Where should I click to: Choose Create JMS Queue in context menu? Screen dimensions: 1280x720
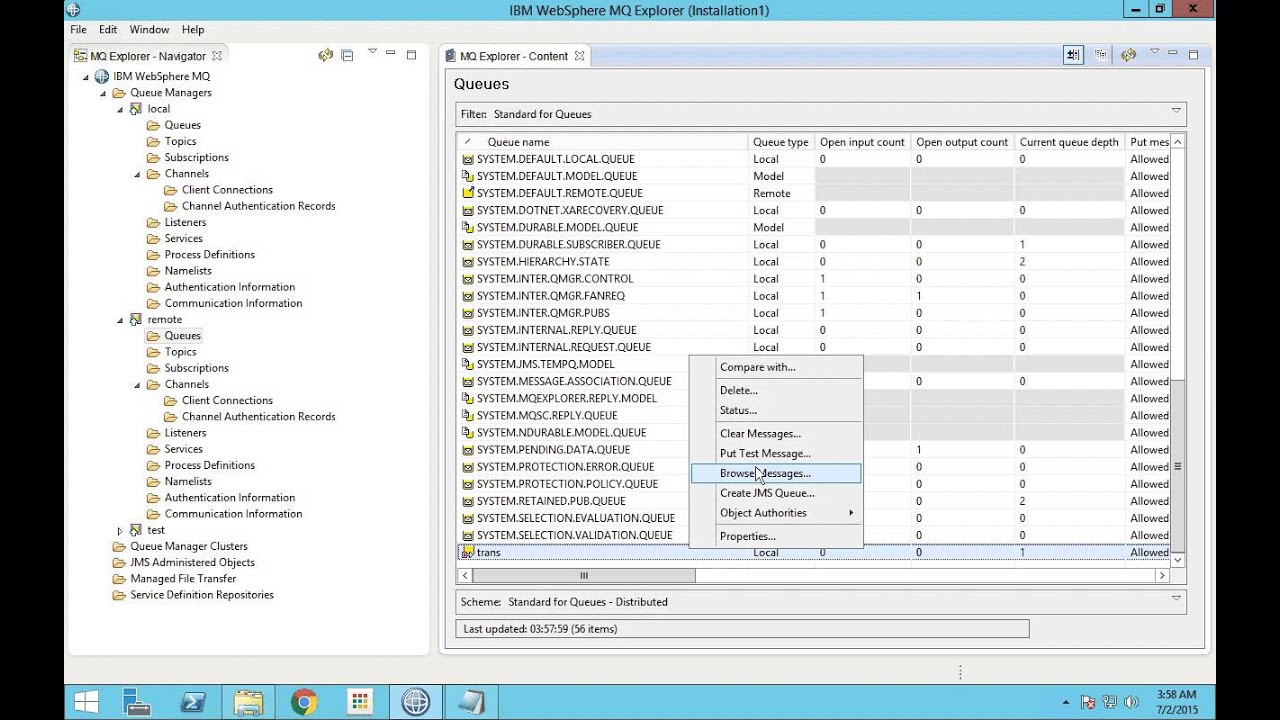tap(776, 493)
